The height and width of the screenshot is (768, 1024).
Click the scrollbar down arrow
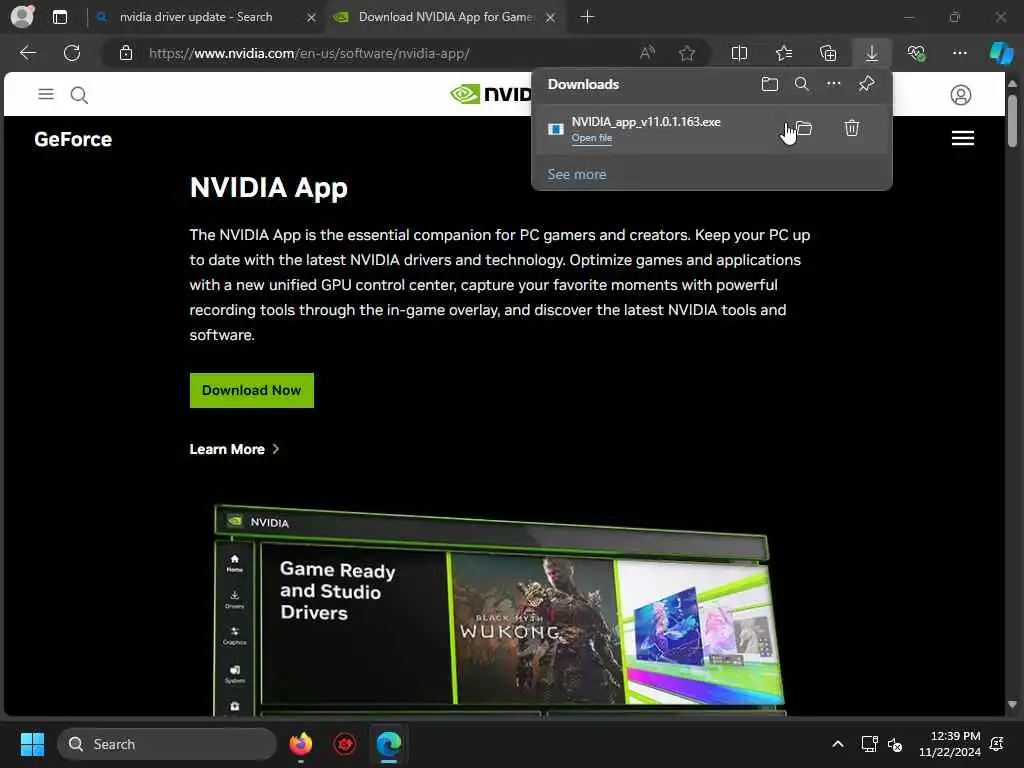(x=1012, y=705)
